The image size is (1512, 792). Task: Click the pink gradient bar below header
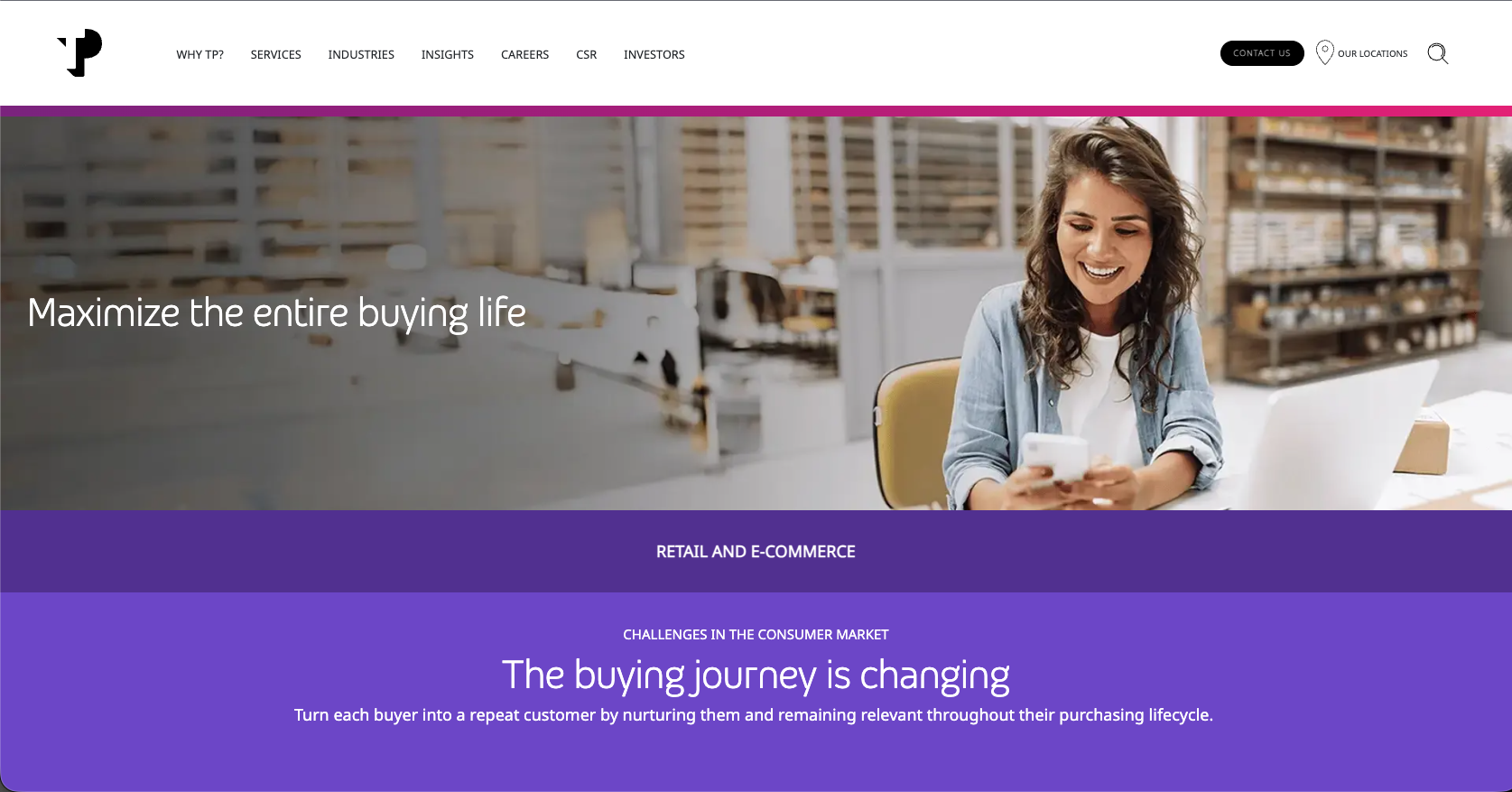coord(756,111)
